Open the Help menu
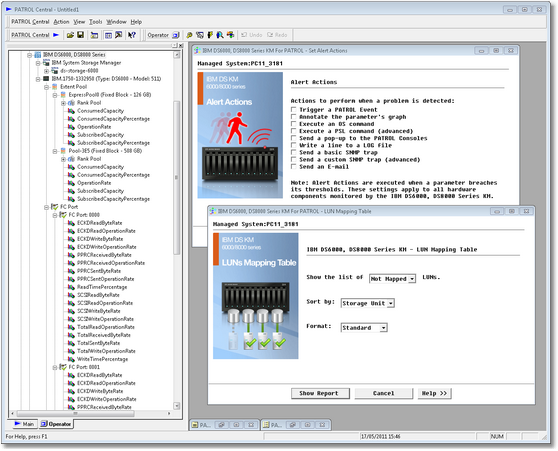Viewport: 558px width, 451px height. tap(136, 22)
